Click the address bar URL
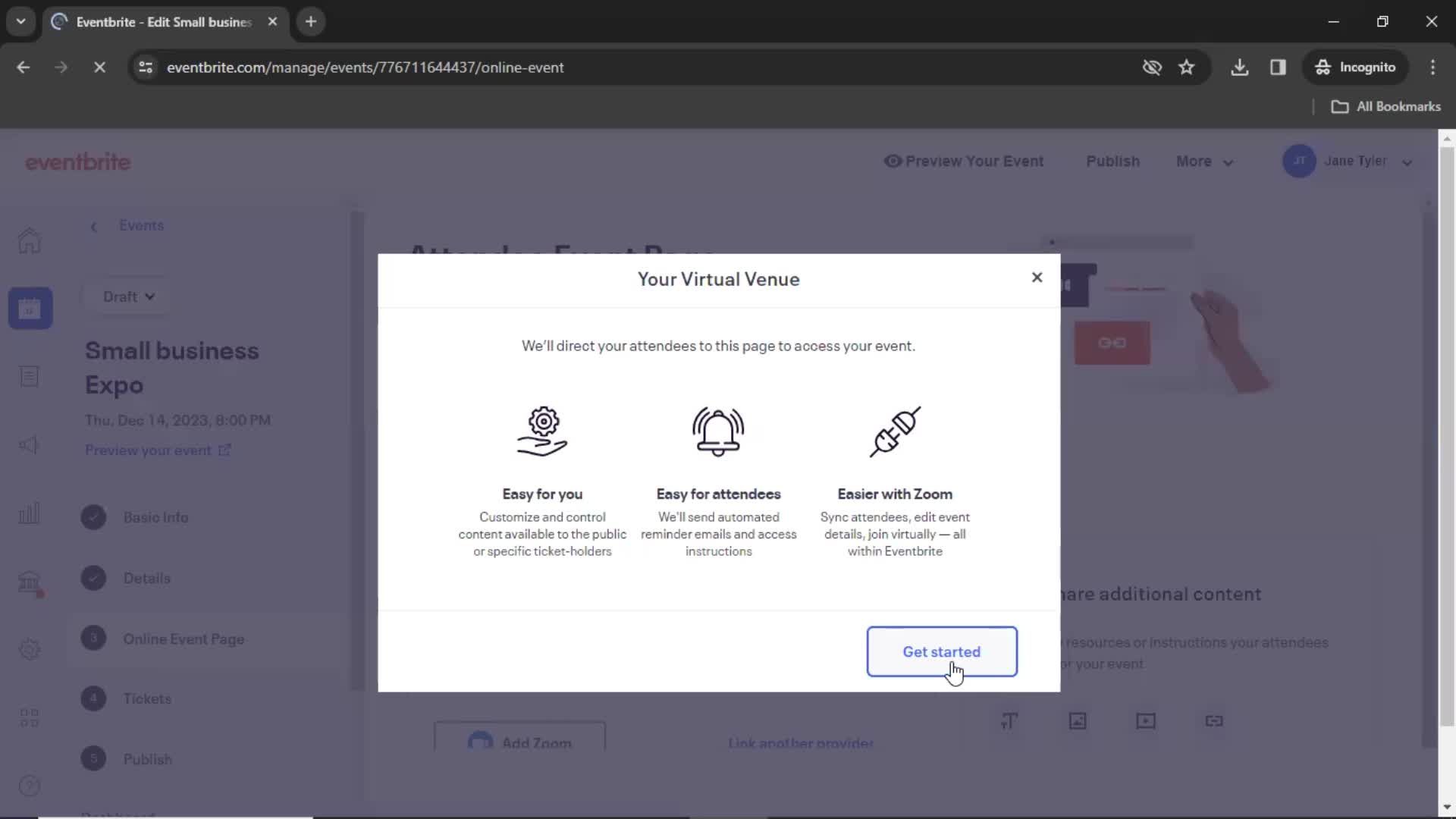Viewport: 1456px width, 819px height. [365, 67]
